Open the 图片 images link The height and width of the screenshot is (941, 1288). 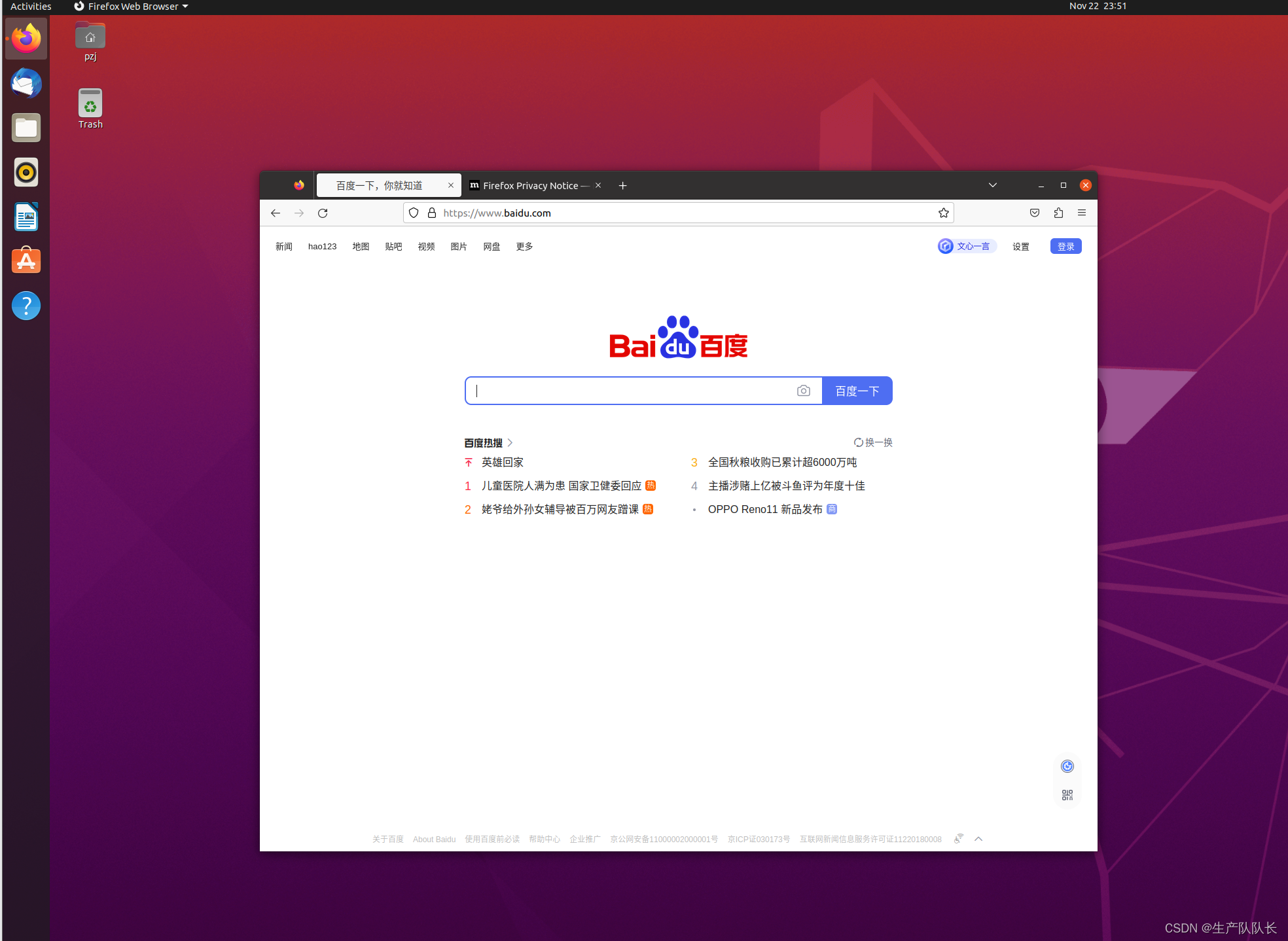click(x=459, y=247)
